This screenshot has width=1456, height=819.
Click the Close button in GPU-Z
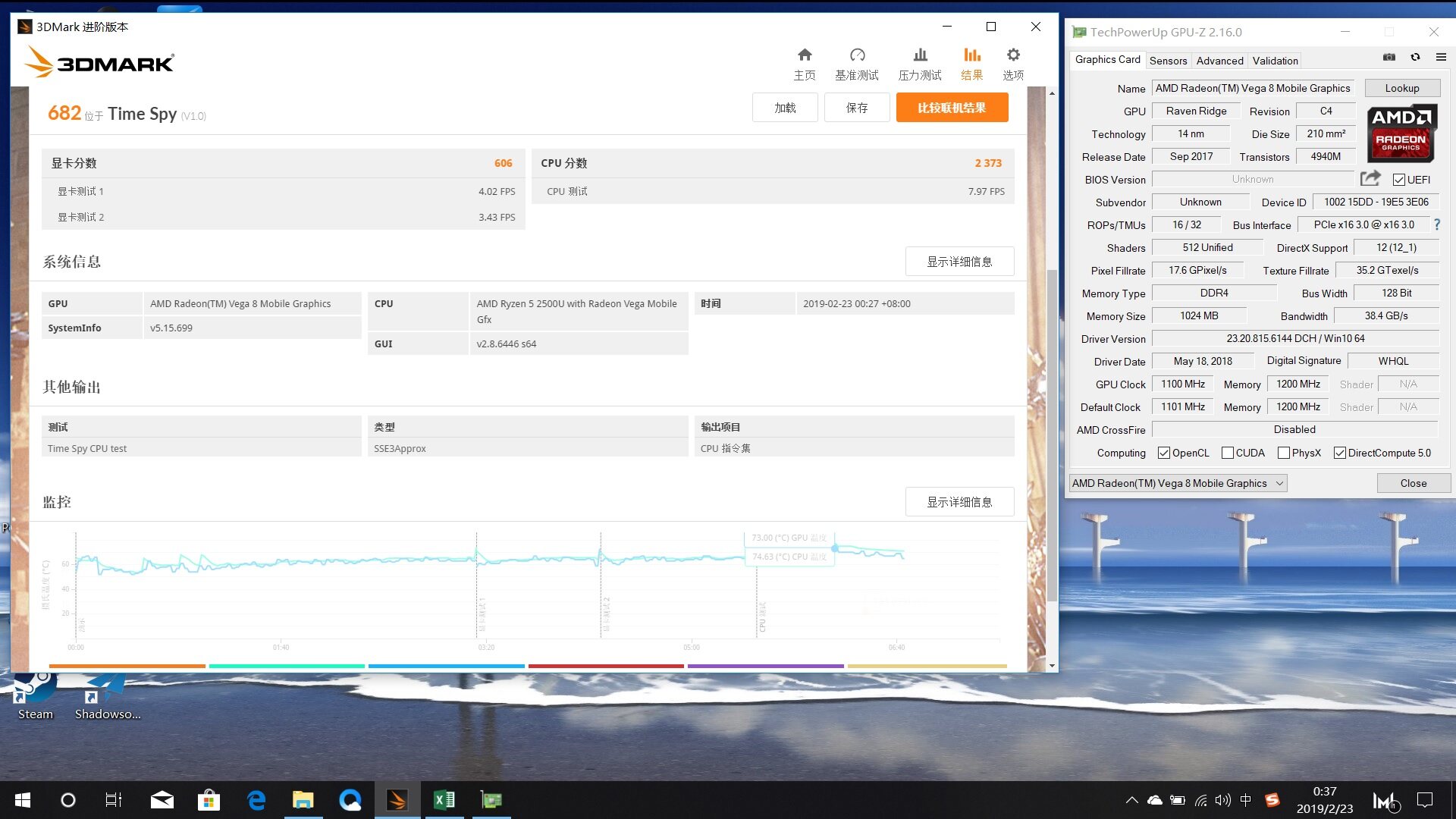(1414, 483)
